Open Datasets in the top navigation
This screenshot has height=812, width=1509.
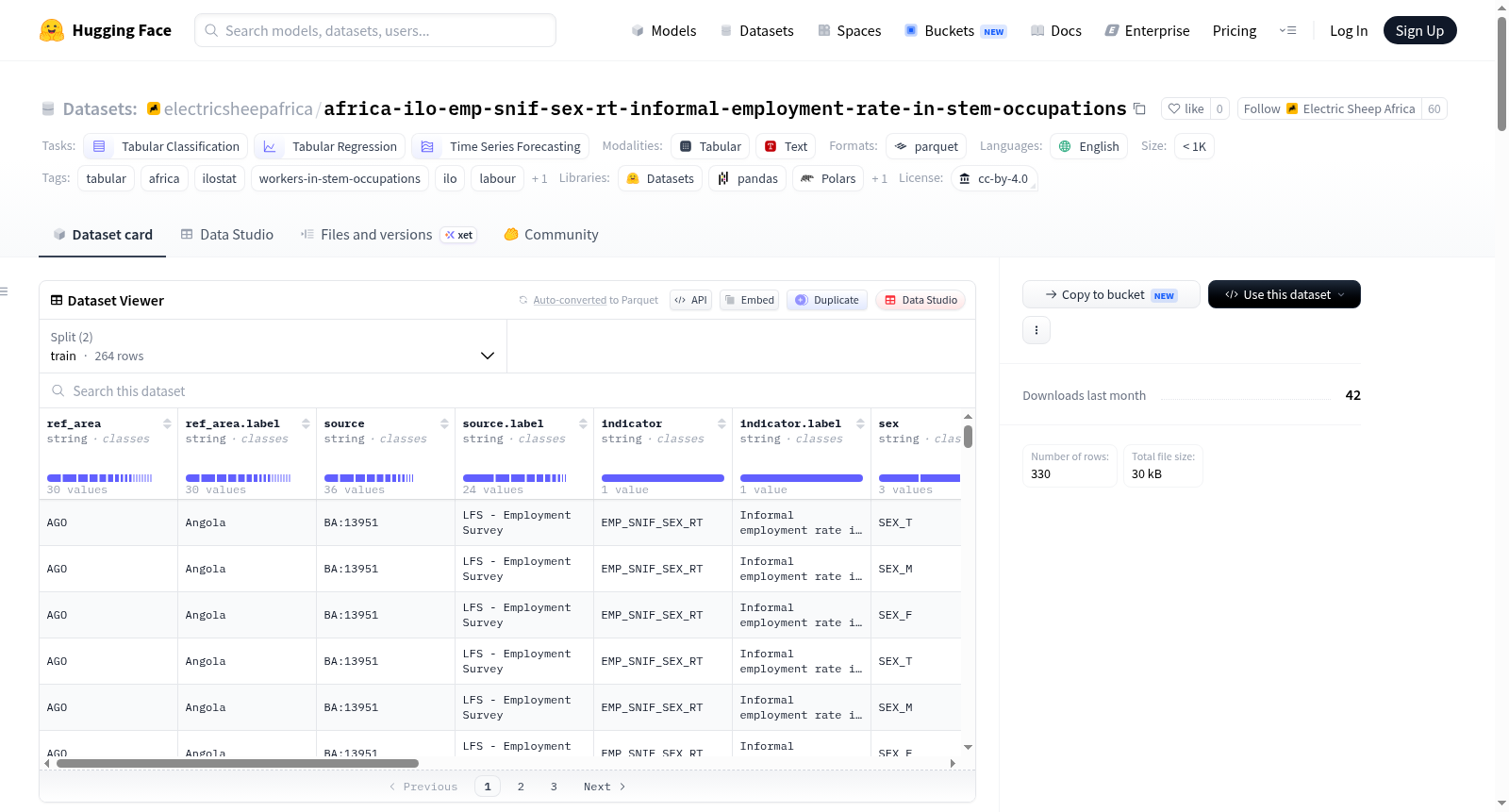[x=757, y=30]
